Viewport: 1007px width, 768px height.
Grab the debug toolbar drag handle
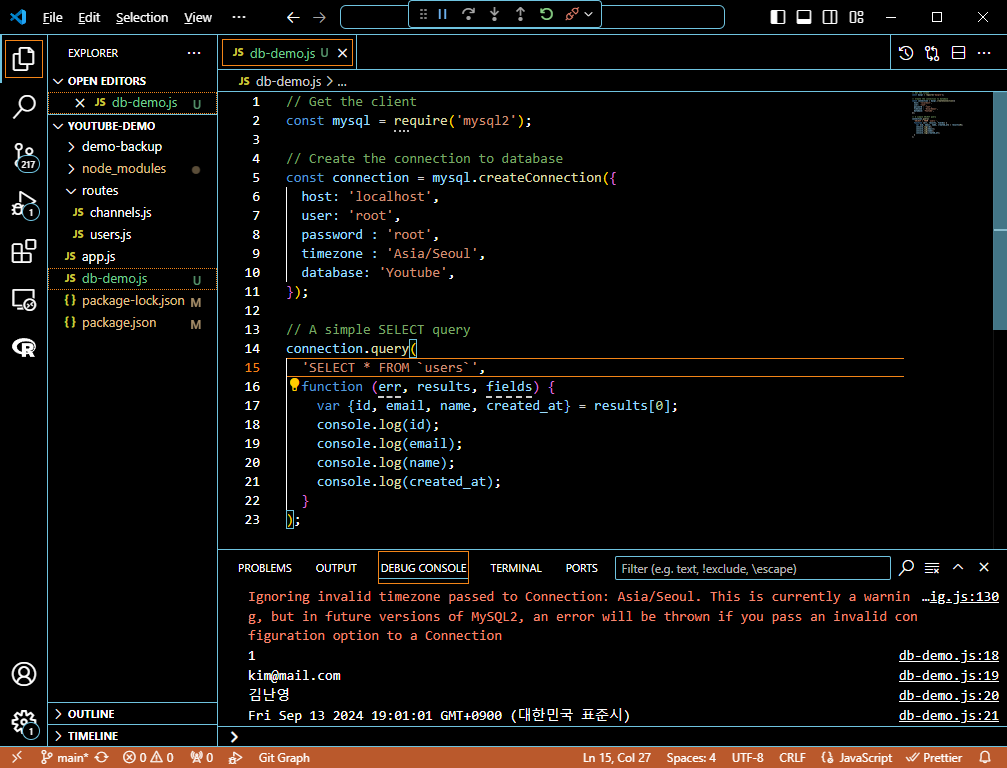pyautogui.click(x=423, y=14)
